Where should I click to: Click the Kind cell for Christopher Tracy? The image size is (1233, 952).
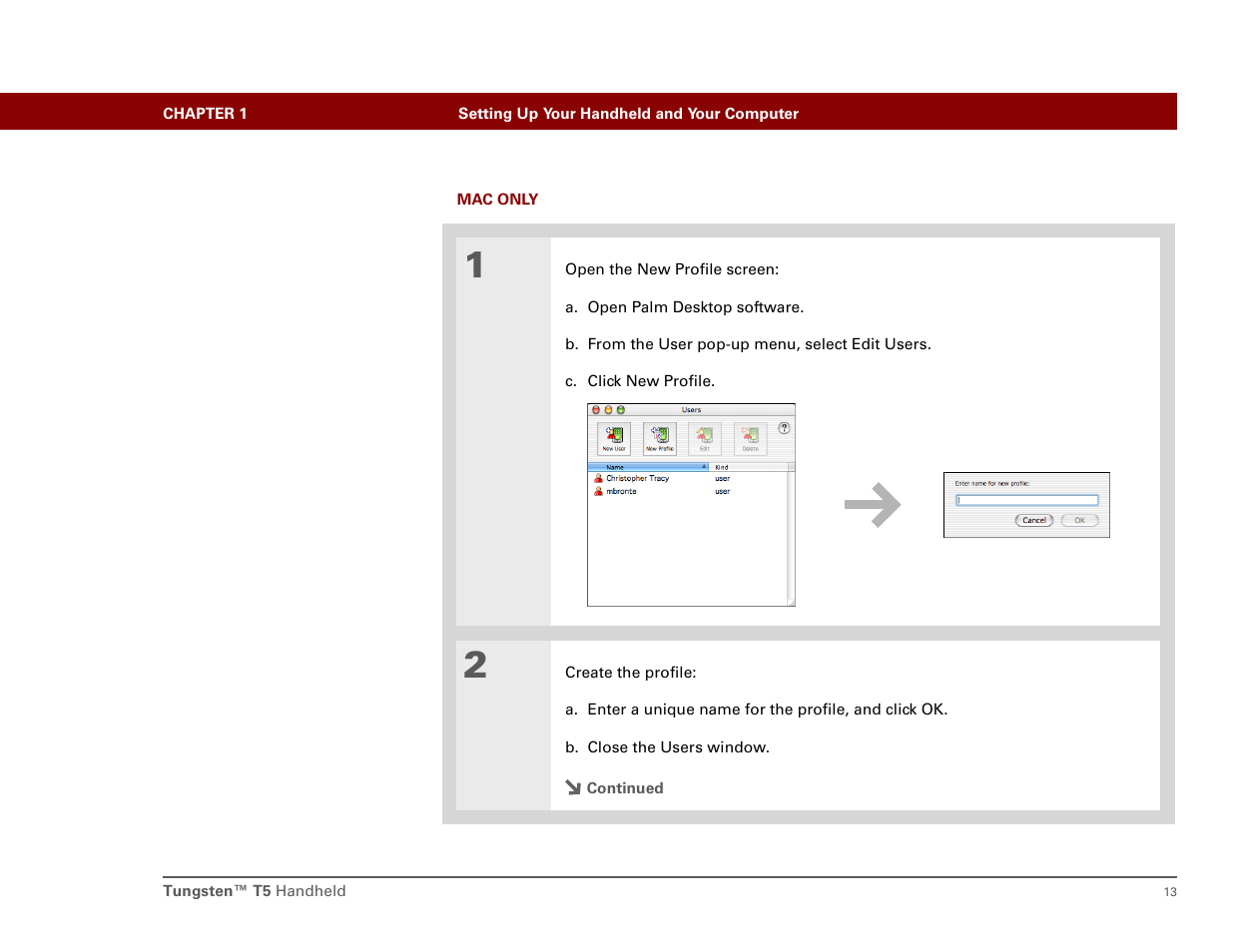point(723,479)
